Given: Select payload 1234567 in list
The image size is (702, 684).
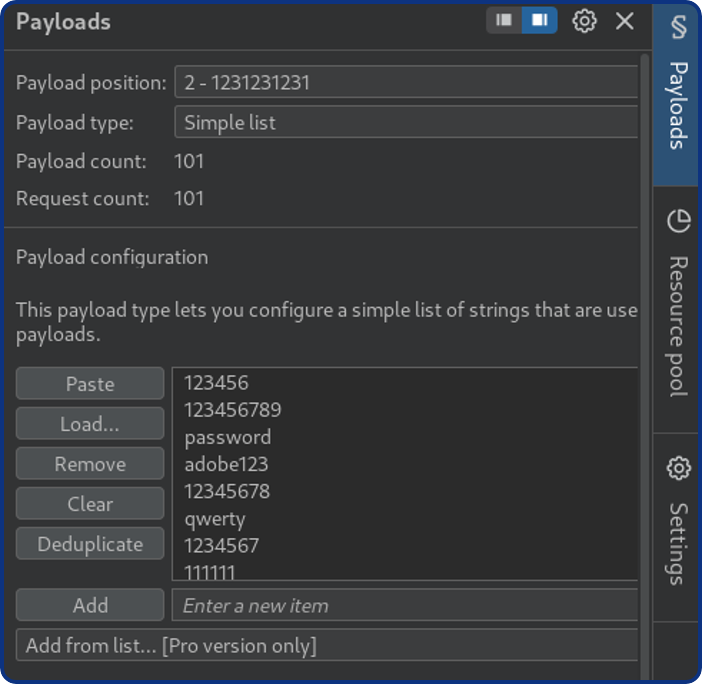Looking at the screenshot, I should click(405, 546).
